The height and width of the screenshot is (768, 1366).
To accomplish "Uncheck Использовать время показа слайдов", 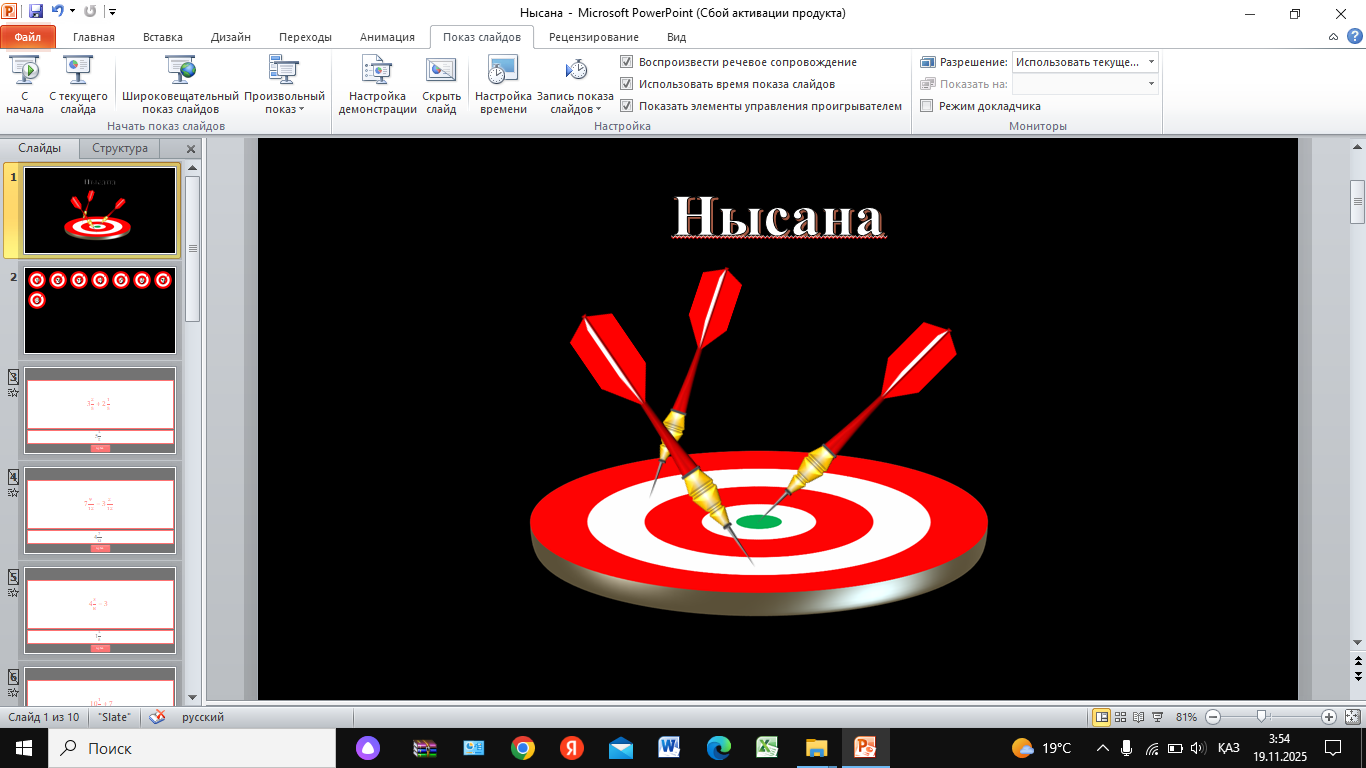I will click(627, 84).
